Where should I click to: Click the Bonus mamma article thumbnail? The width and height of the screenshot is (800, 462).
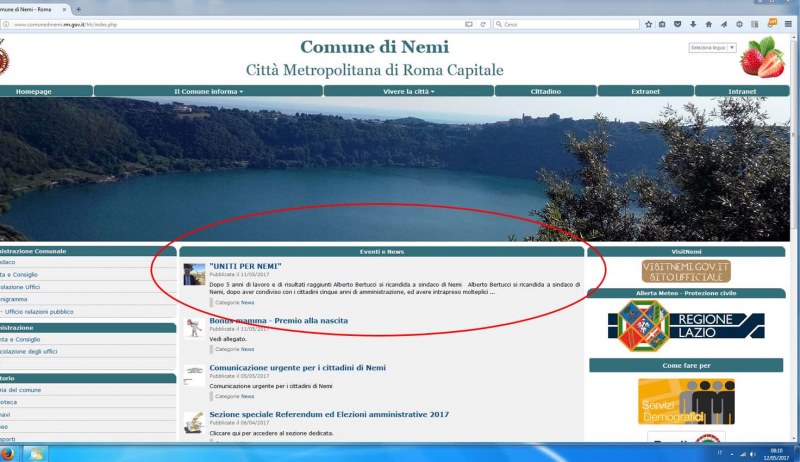[194, 328]
